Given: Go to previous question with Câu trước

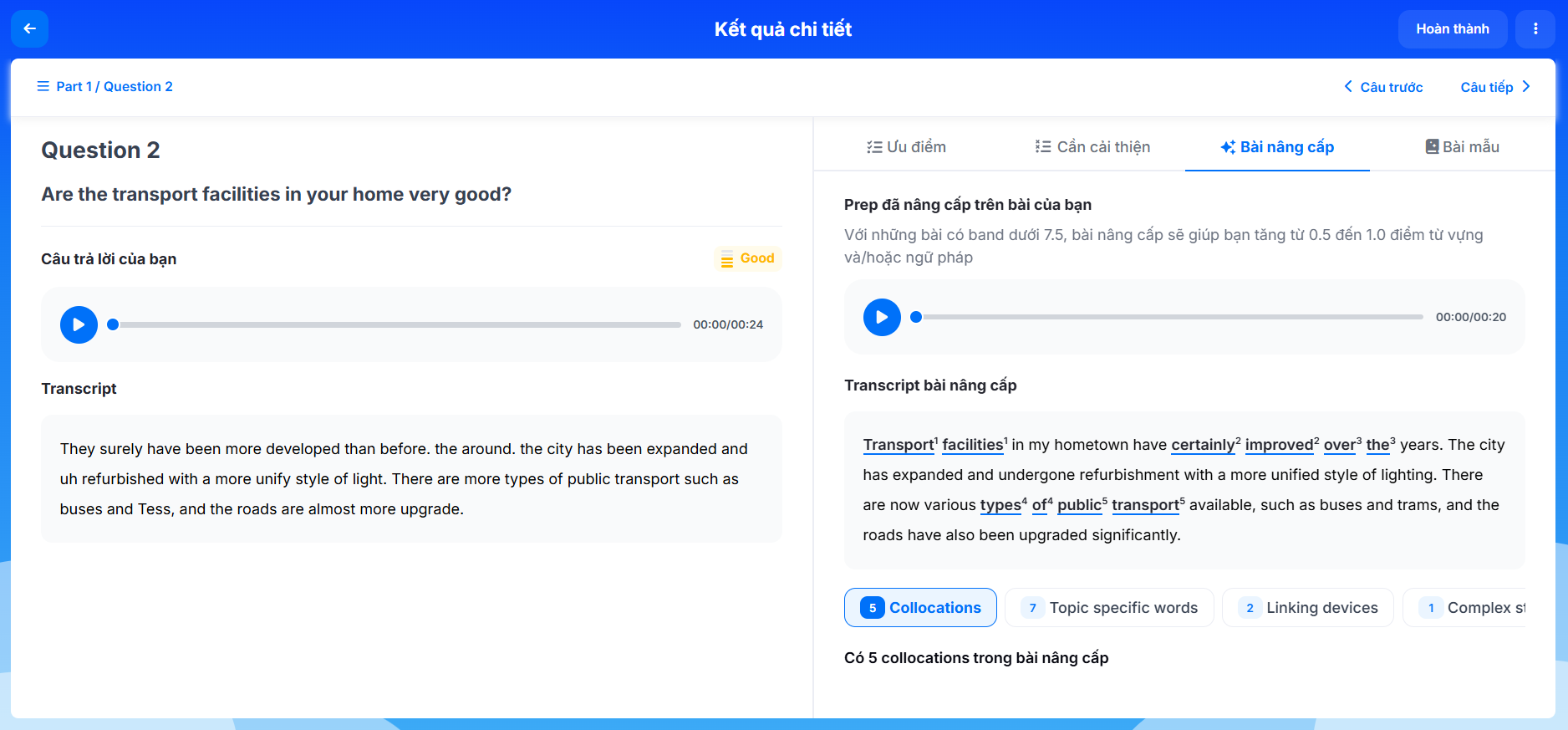Looking at the screenshot, I should click(x=1383, y=87).
